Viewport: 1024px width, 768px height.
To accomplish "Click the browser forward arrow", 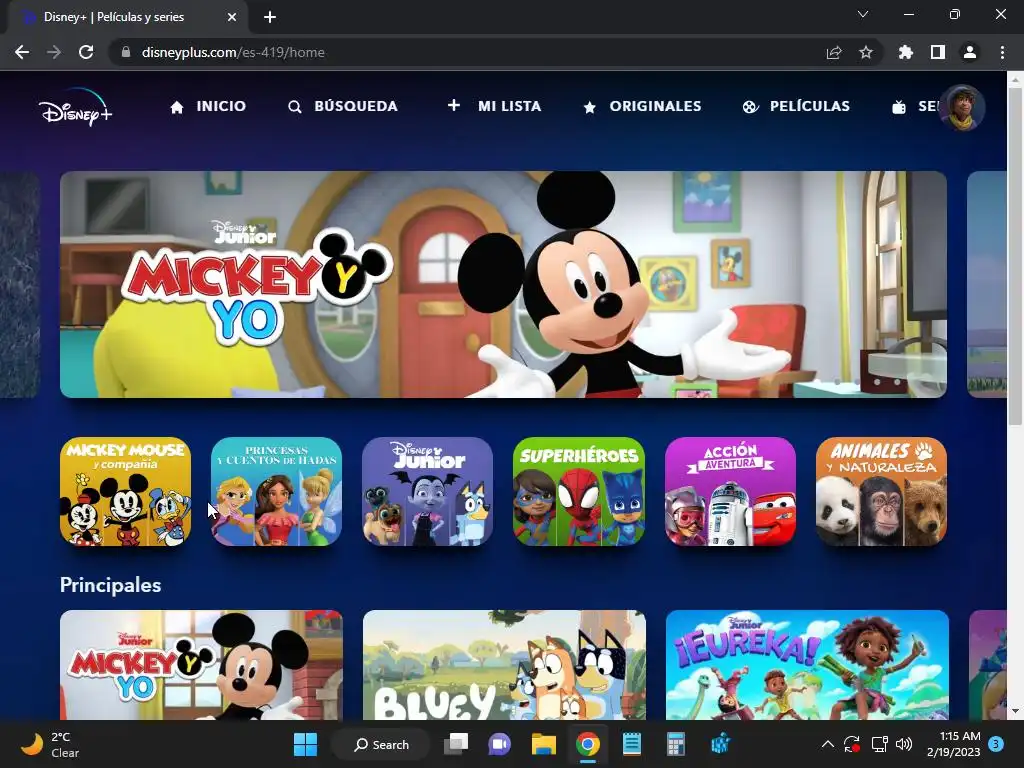I will [x=54, y=52].
